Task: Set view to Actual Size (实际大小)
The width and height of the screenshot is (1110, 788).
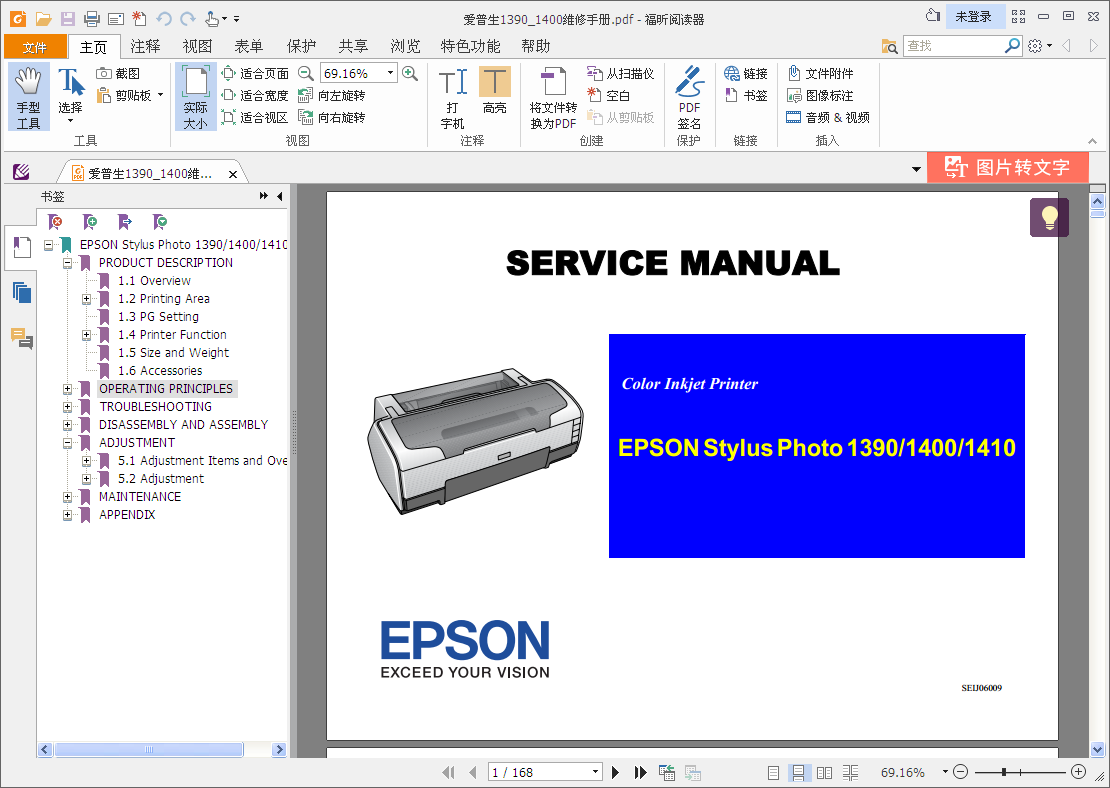Action: click(x=195, y=97)
